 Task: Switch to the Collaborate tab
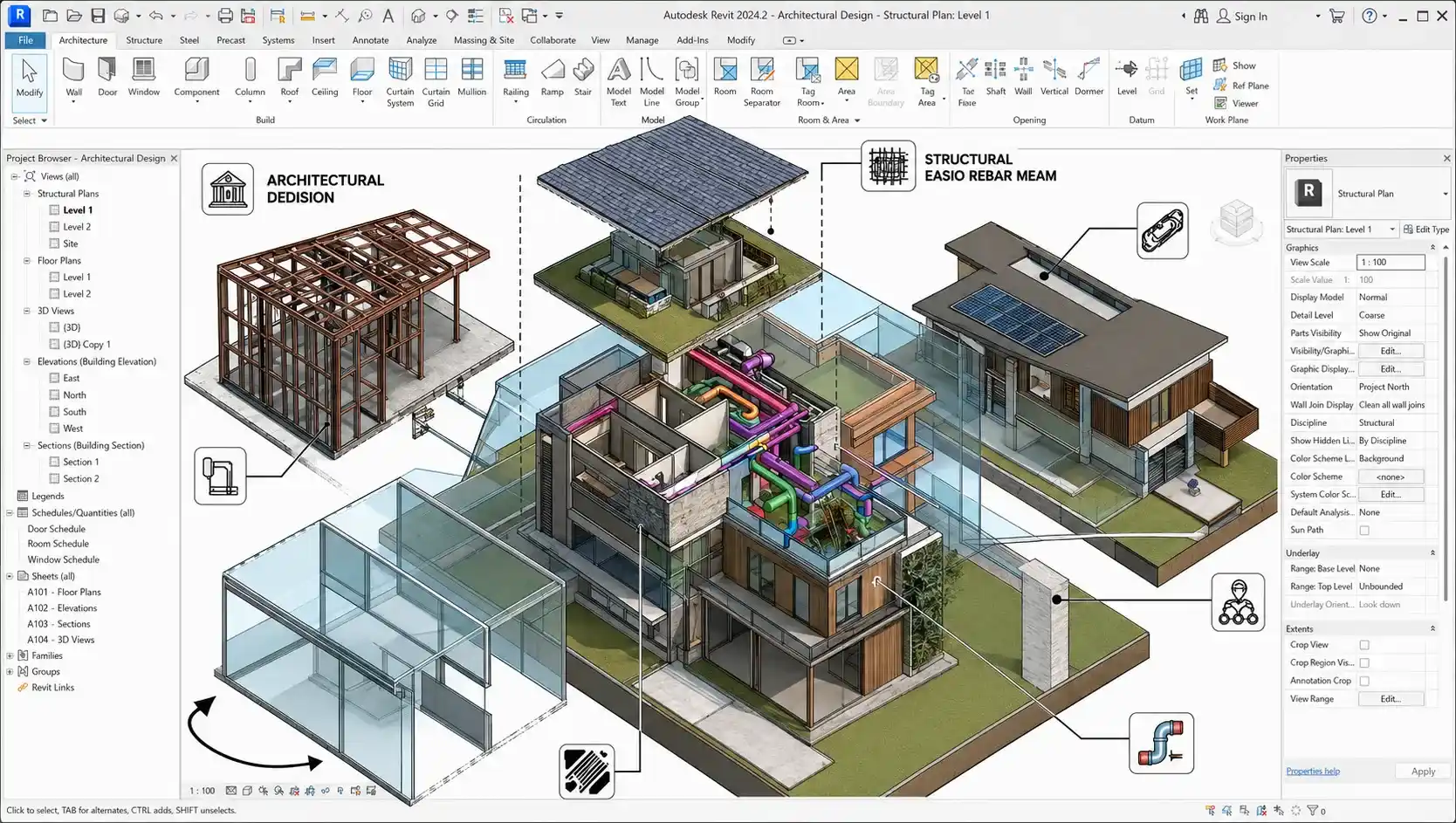click(553, 40)
